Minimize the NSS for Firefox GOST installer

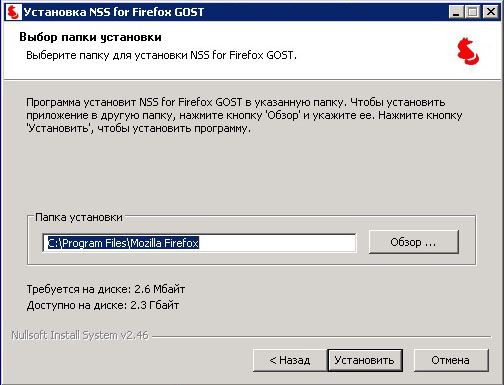click(x=456, y=12)
